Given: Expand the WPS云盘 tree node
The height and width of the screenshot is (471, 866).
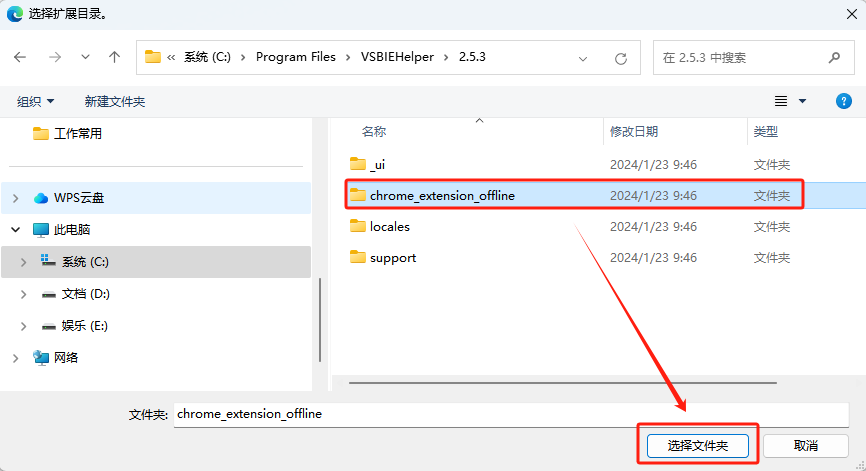Looking at the screenshot, I should point(16,198).
